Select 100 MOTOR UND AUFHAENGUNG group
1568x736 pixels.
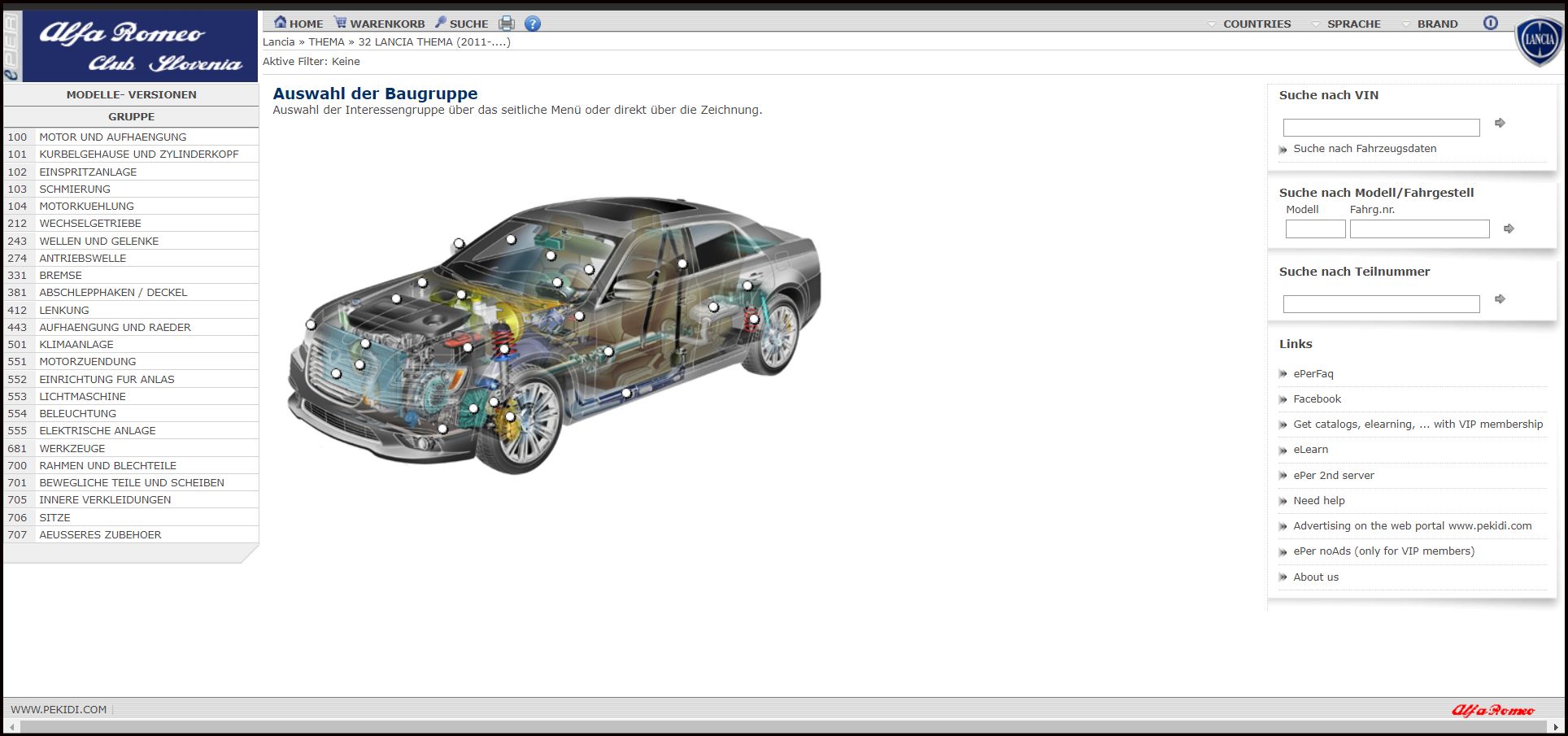tap(112, 137)
